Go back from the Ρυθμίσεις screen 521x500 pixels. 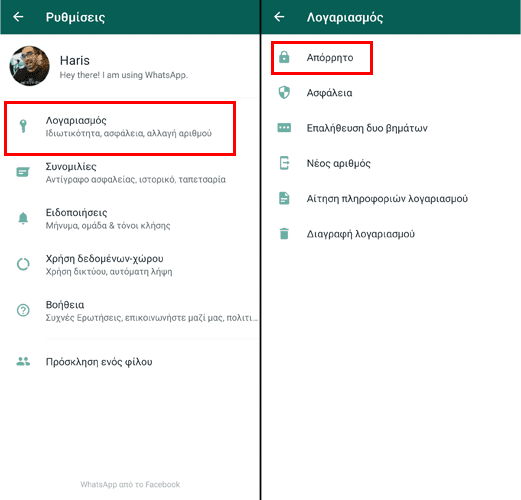pyautogui.click(x=18, y=17)
